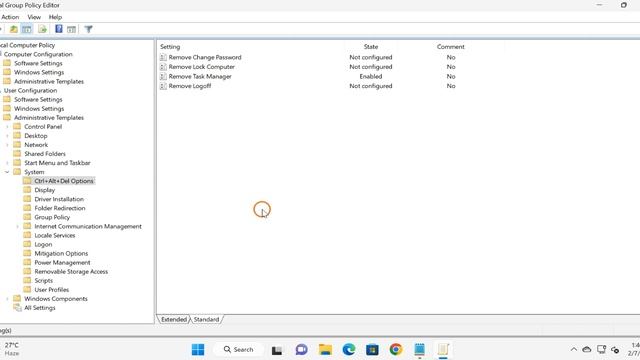
Task: Click folder icon next to Control Panel
Action: (17, 127)
